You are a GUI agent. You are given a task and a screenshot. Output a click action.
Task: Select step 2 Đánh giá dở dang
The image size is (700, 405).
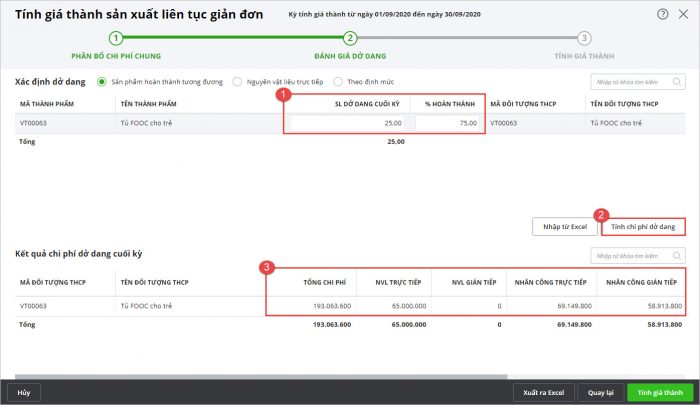[x=350, y=38]
